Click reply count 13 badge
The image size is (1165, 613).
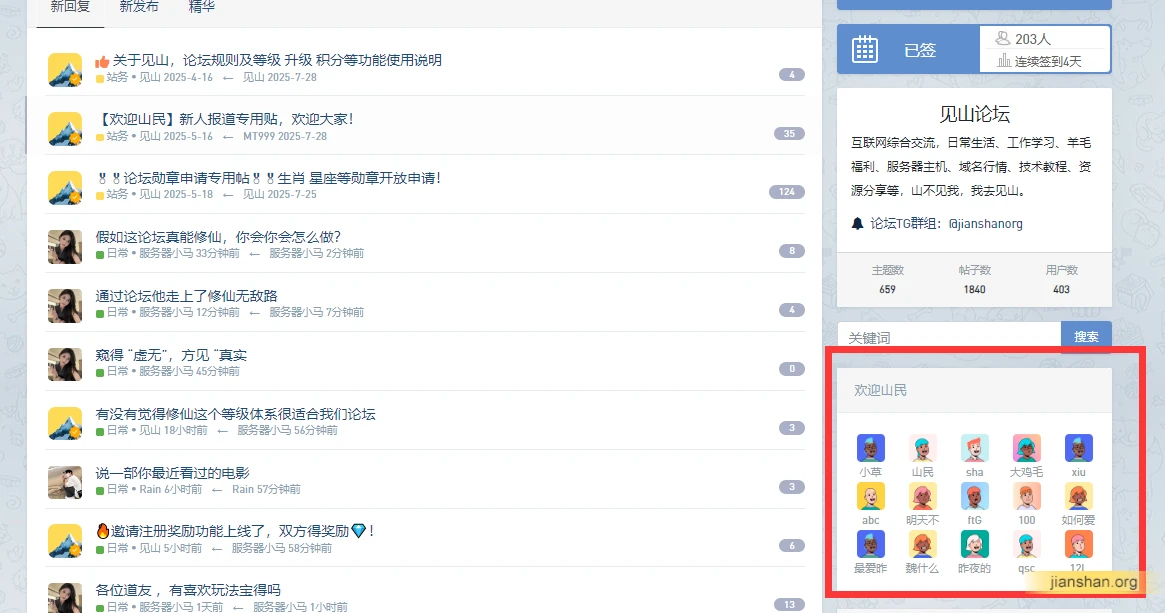(789, 605)
